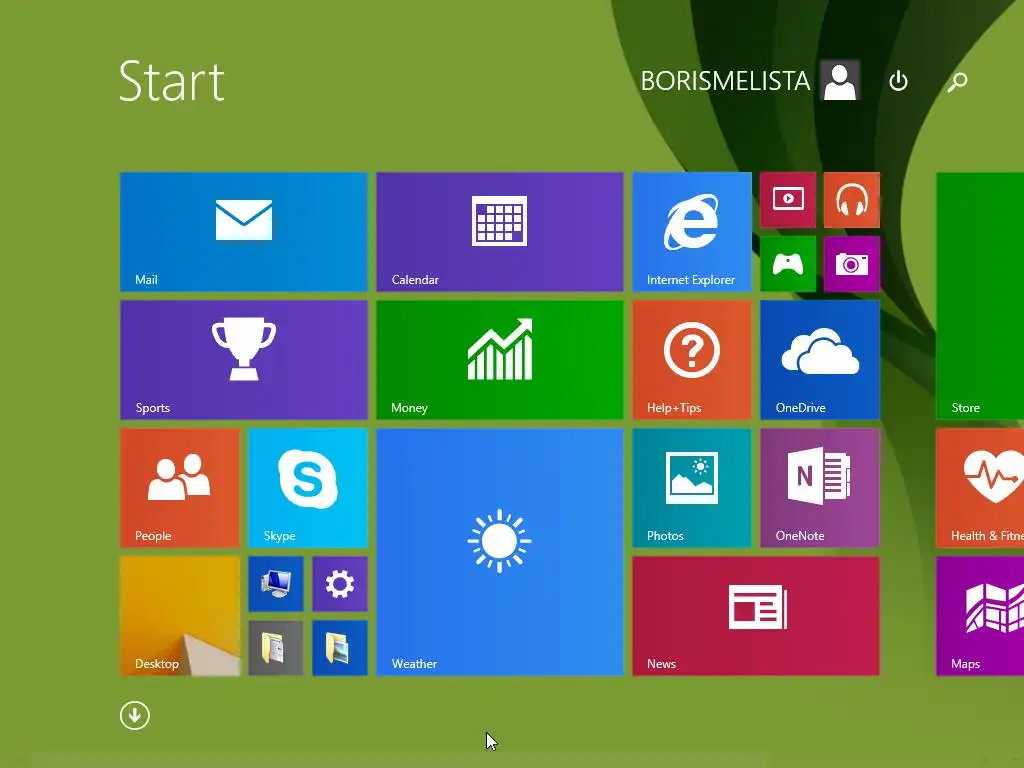The width and height of the screenshot is (1024, 768).
Task: Open the Mail tile
Action: click(244, 231)
